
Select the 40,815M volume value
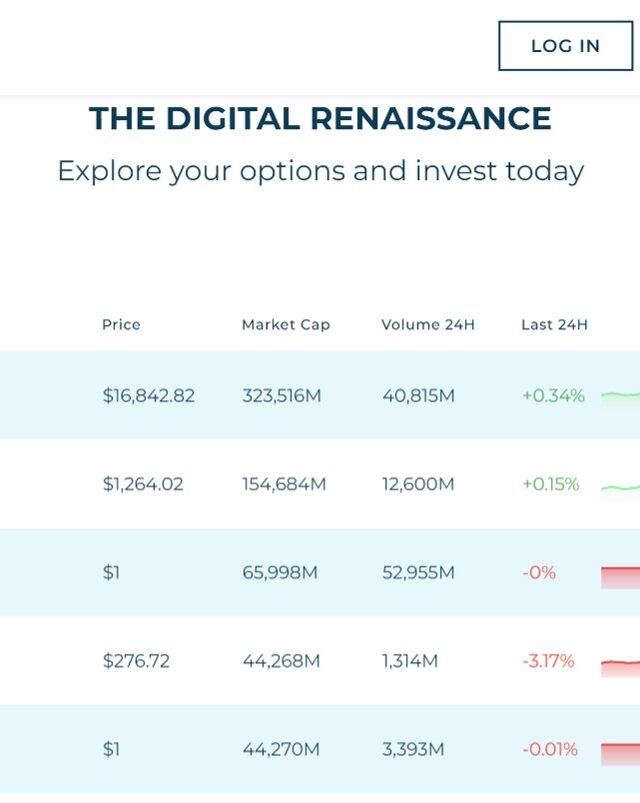[417, 396]
